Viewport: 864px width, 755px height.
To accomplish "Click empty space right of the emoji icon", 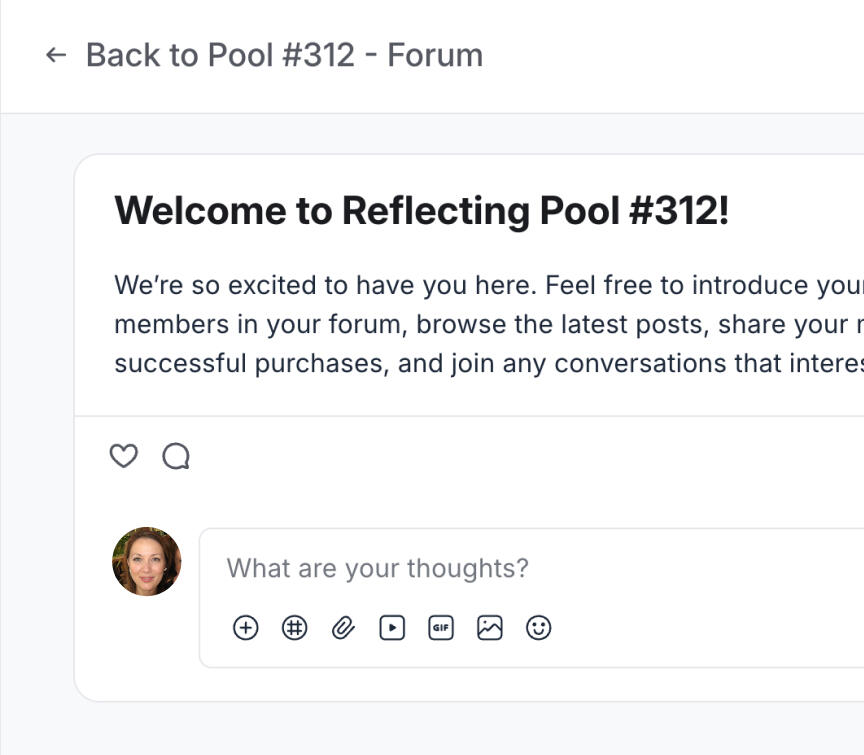I will coord(705,628).
